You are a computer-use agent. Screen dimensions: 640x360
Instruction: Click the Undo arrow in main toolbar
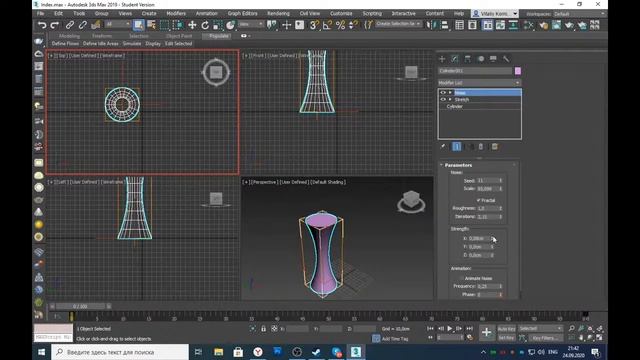pyautogui.click(x=42, y=25)
